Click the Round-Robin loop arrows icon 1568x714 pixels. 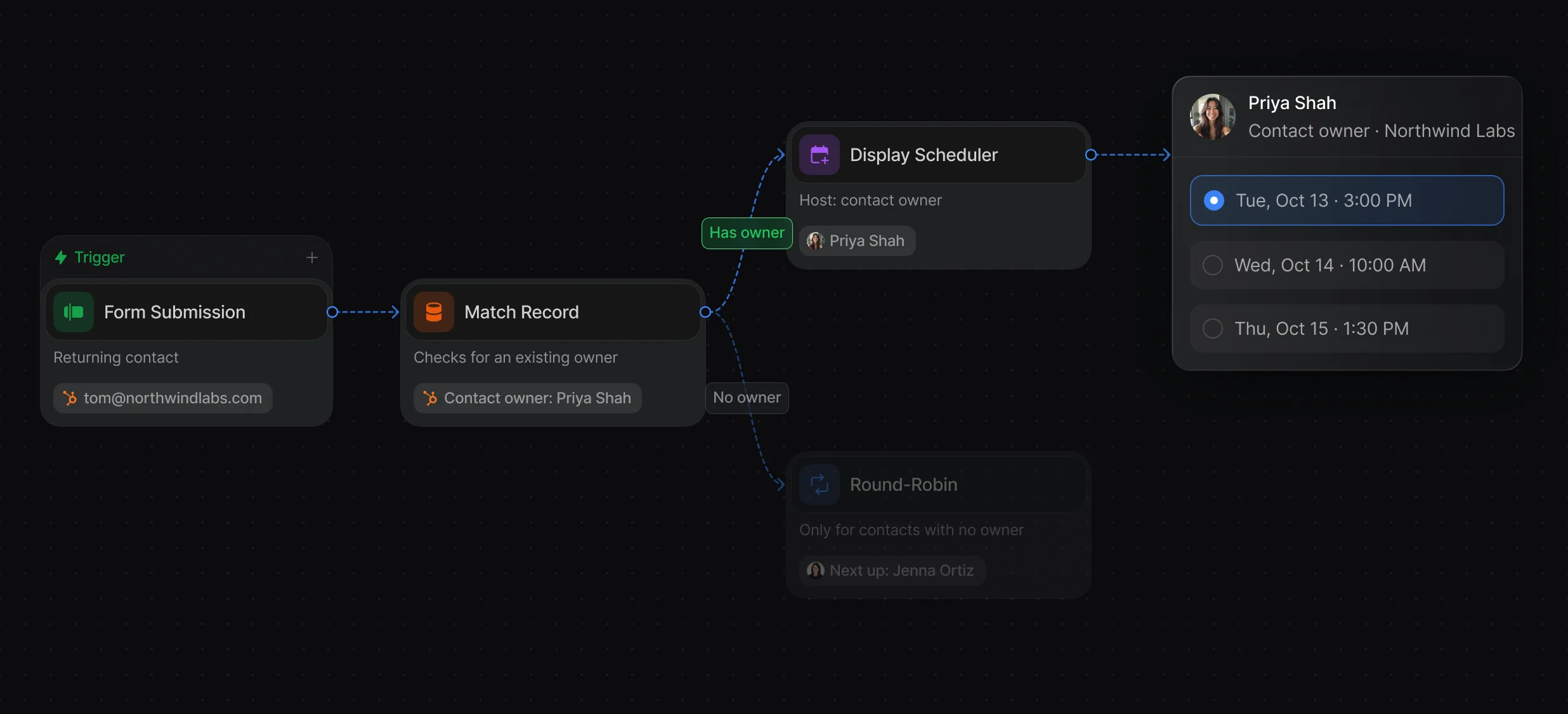pyautogui.click(x=820, y=484)
